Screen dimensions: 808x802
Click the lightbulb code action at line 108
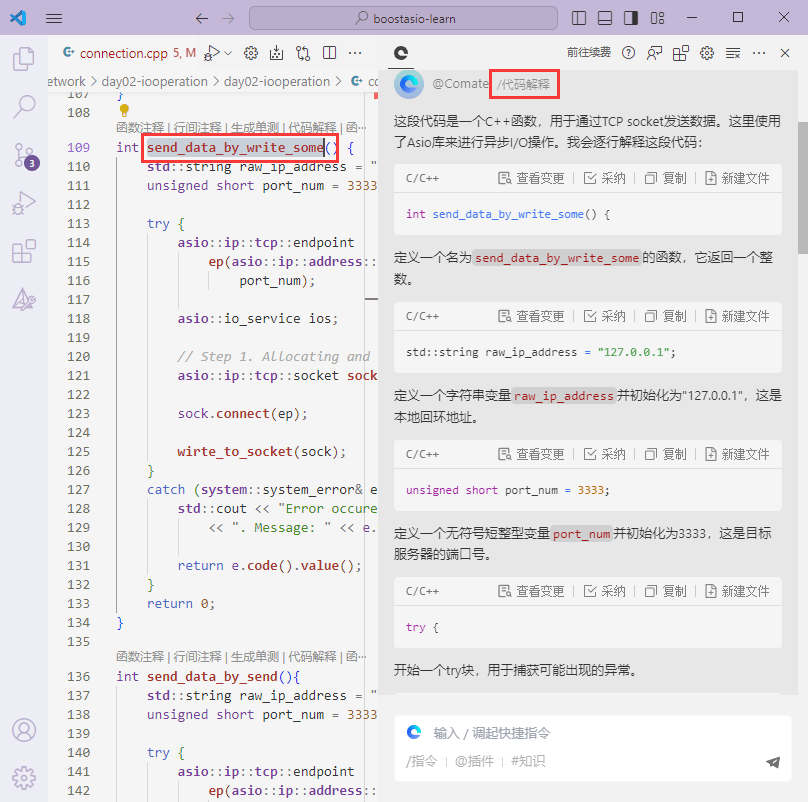coord(124,110)
